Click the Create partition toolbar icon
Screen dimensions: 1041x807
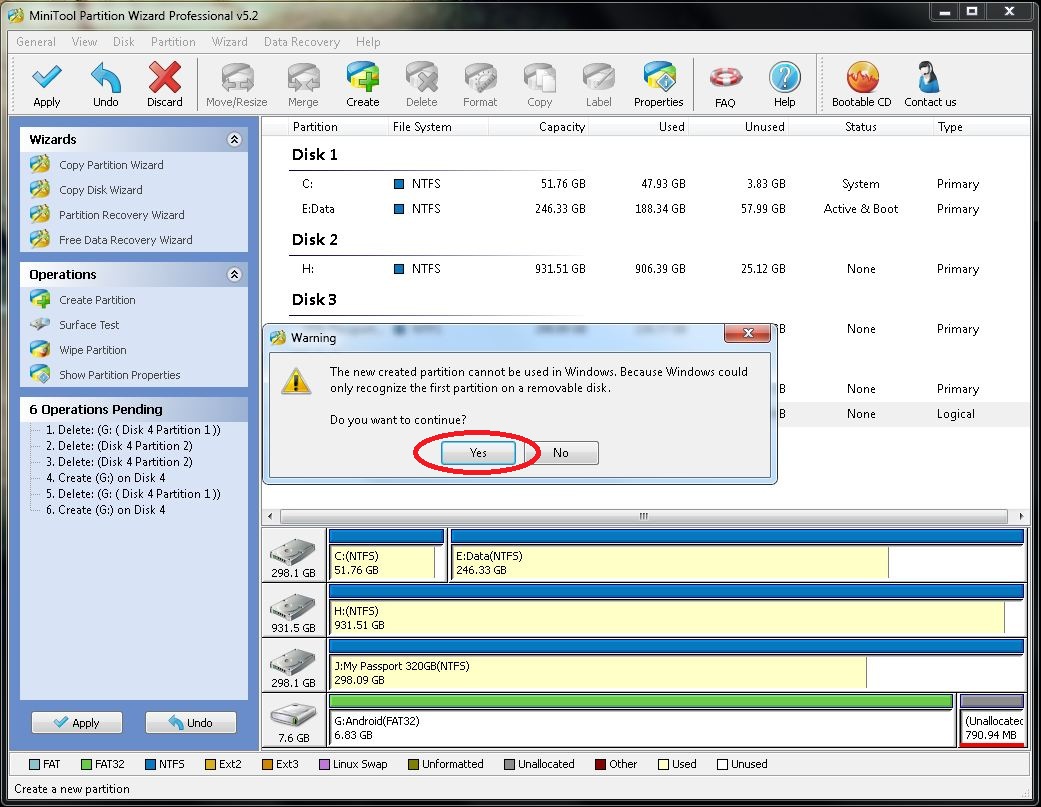pyautogui.click(x=362, y=77)
